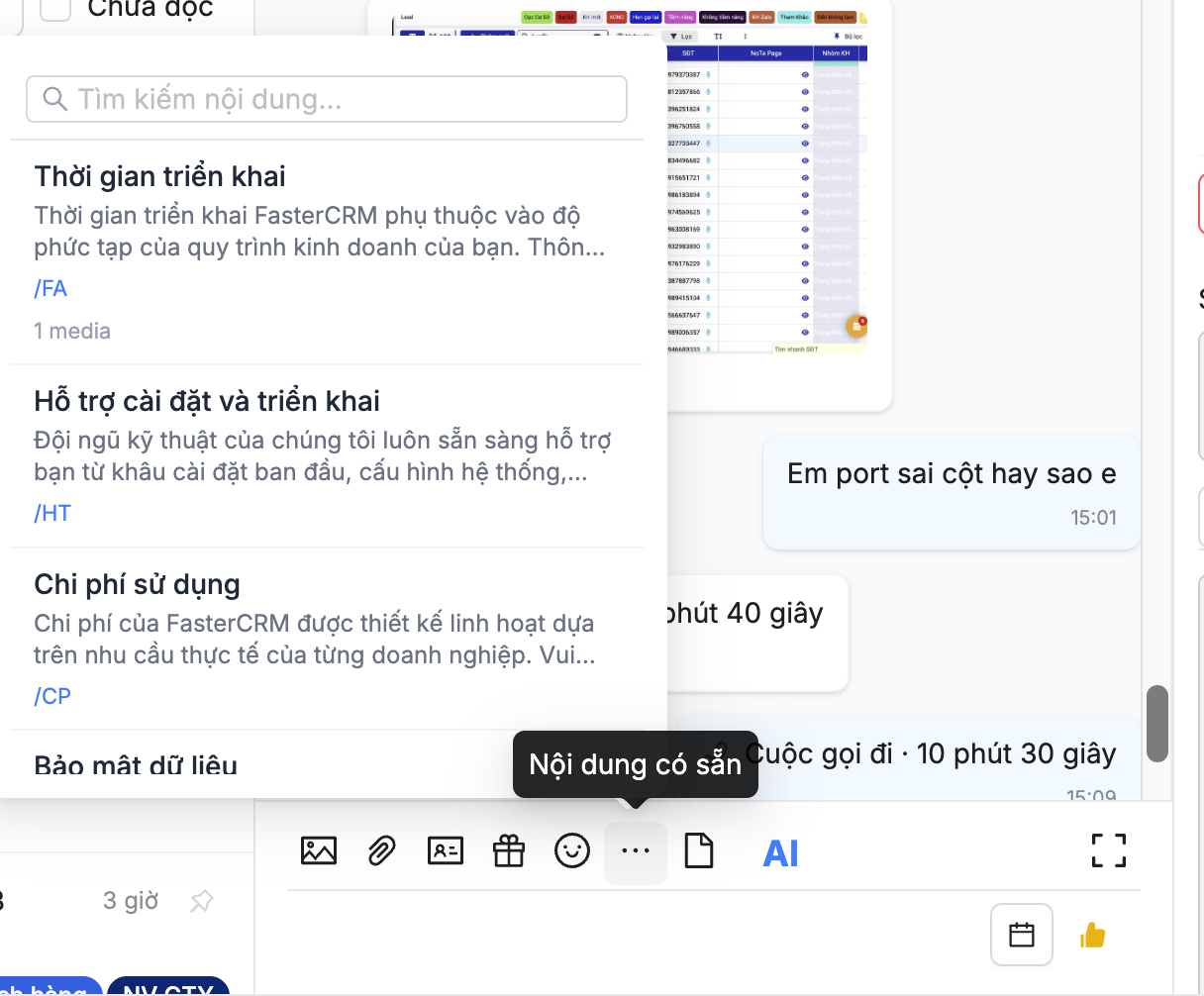Click the /HT shortcut text
Viewport: 1204px width, 996px height.
[x=52, y=513]
